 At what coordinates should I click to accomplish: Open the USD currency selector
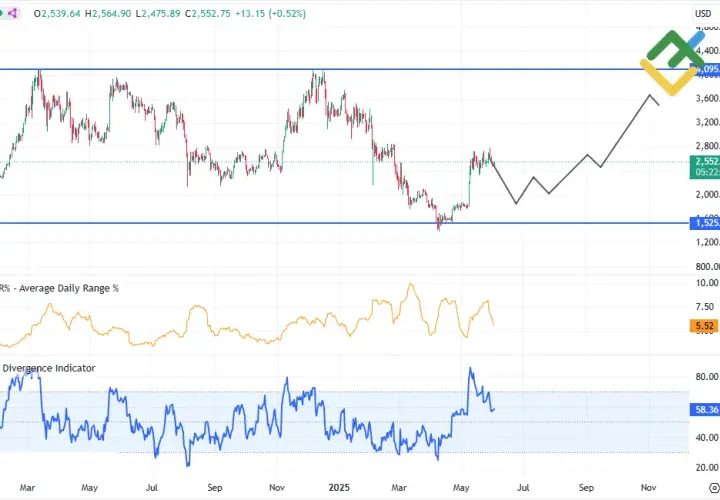703,14
